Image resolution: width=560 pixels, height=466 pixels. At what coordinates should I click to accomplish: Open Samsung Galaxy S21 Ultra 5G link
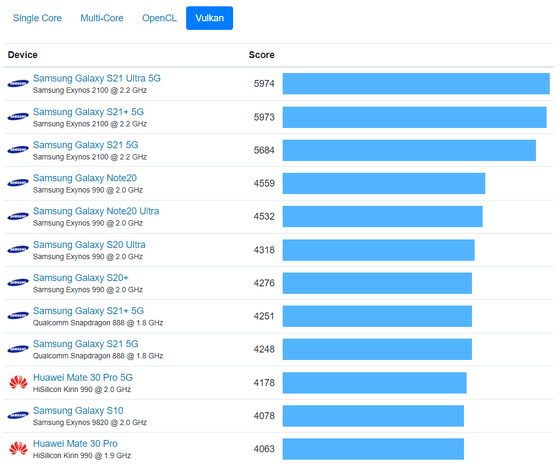click(97, 78)
